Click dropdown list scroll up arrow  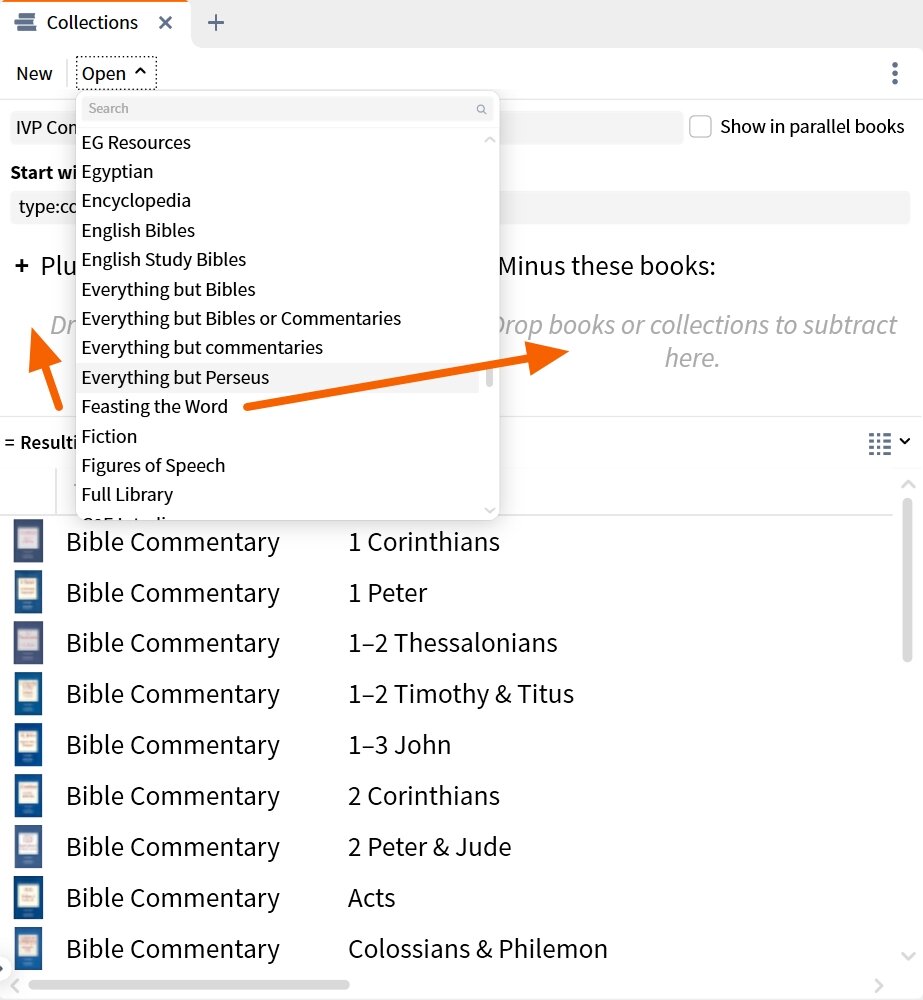(490, 139)
